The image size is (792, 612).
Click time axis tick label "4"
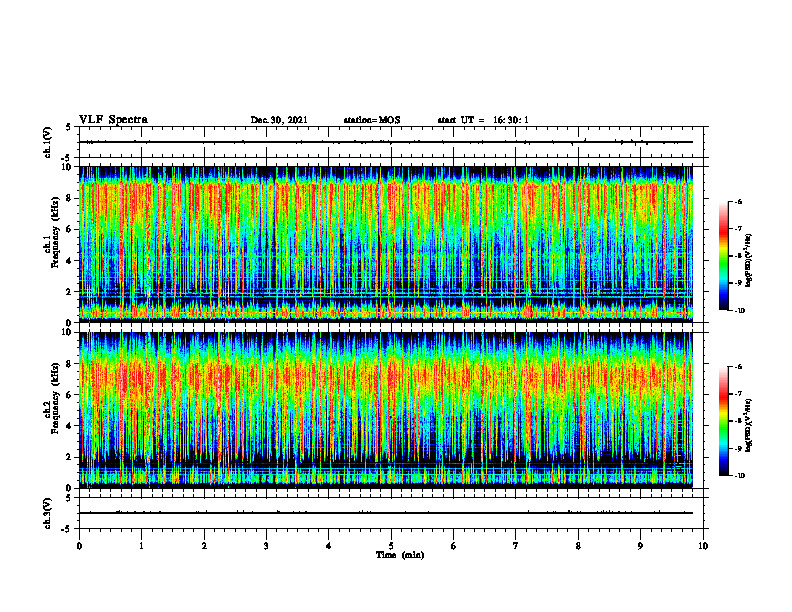click(329, 546)
